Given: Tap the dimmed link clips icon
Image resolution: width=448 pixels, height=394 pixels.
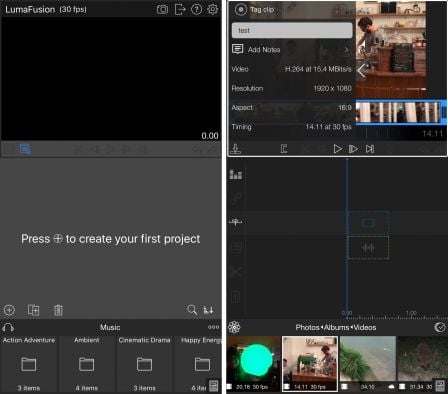Looking at the screenshot, I should click(236, 199).
